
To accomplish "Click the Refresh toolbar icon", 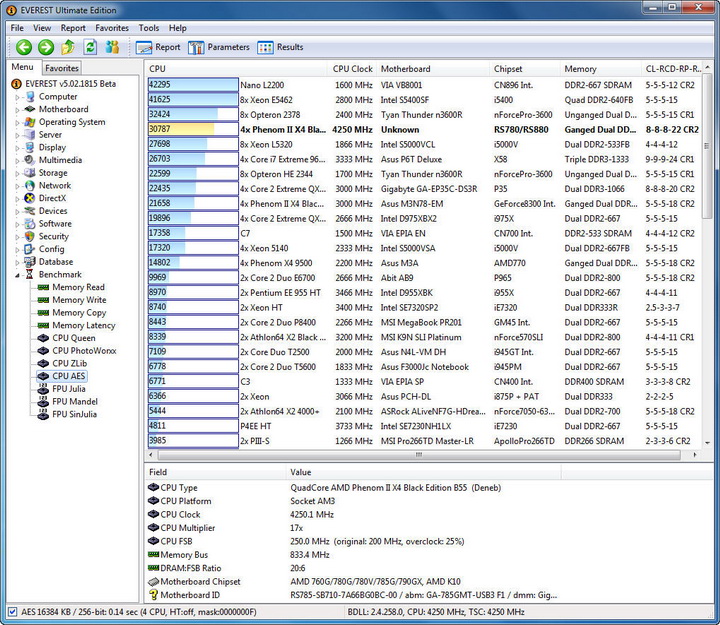I will pyautogui.click(x=90, y=47).
